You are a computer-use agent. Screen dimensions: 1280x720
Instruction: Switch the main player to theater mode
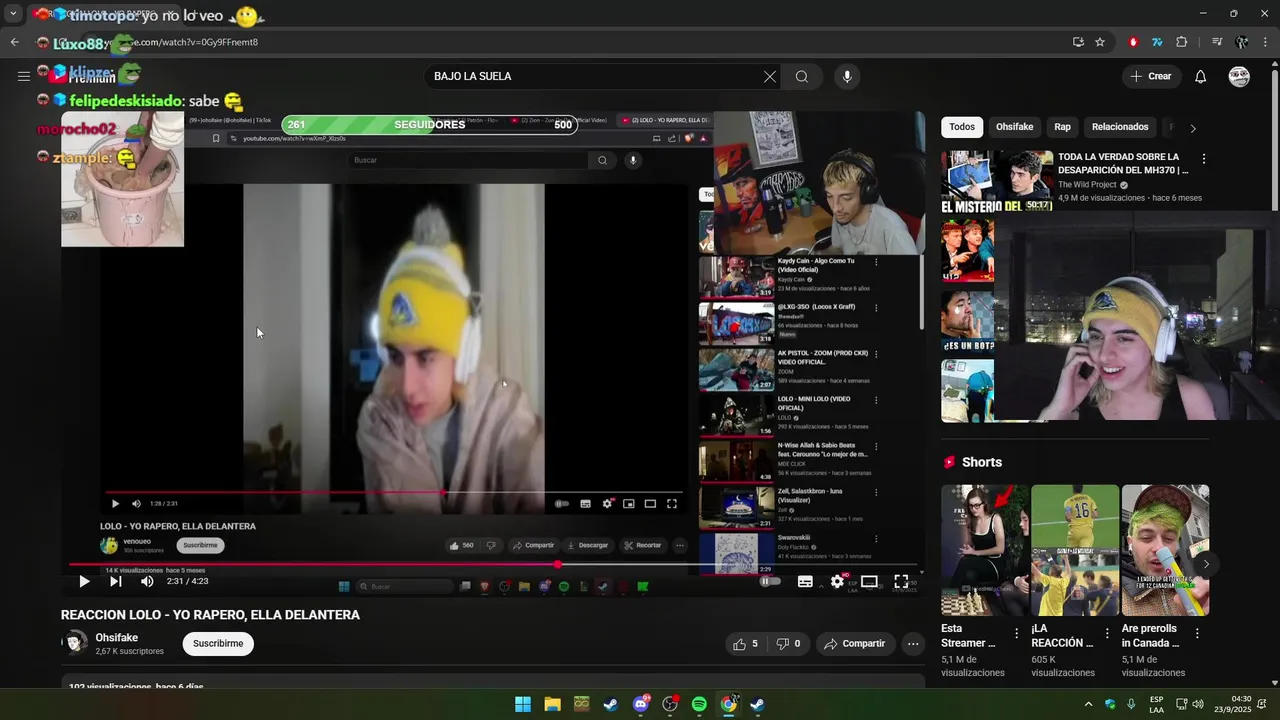869,581
